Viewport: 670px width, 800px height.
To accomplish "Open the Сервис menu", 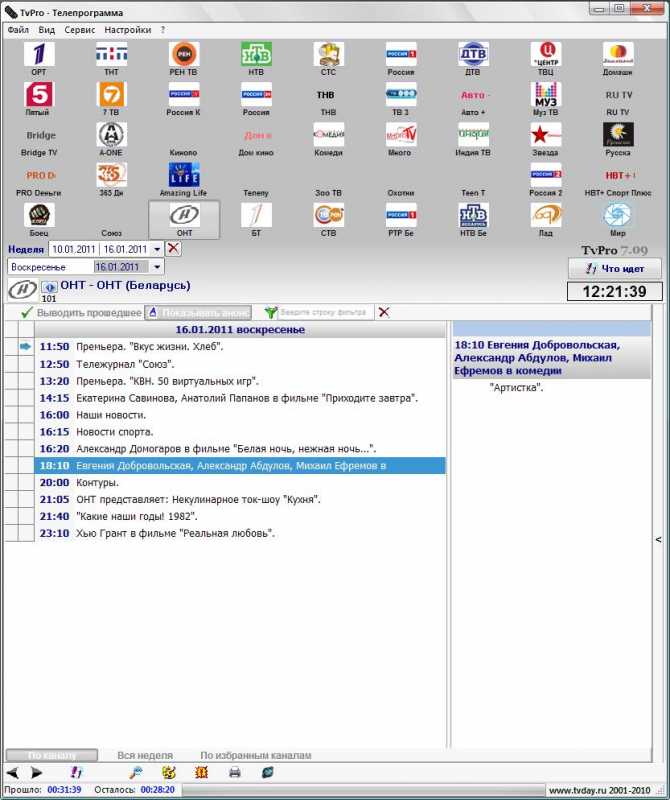I will tap(80, 30).
